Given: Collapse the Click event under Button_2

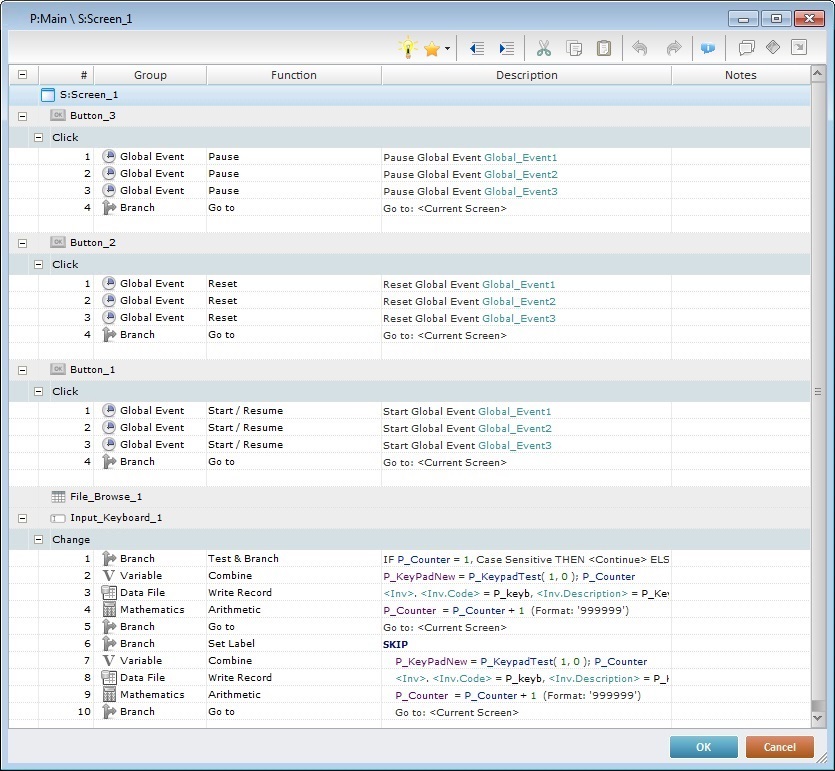Looking at the screenshot, I should [39, 265].
